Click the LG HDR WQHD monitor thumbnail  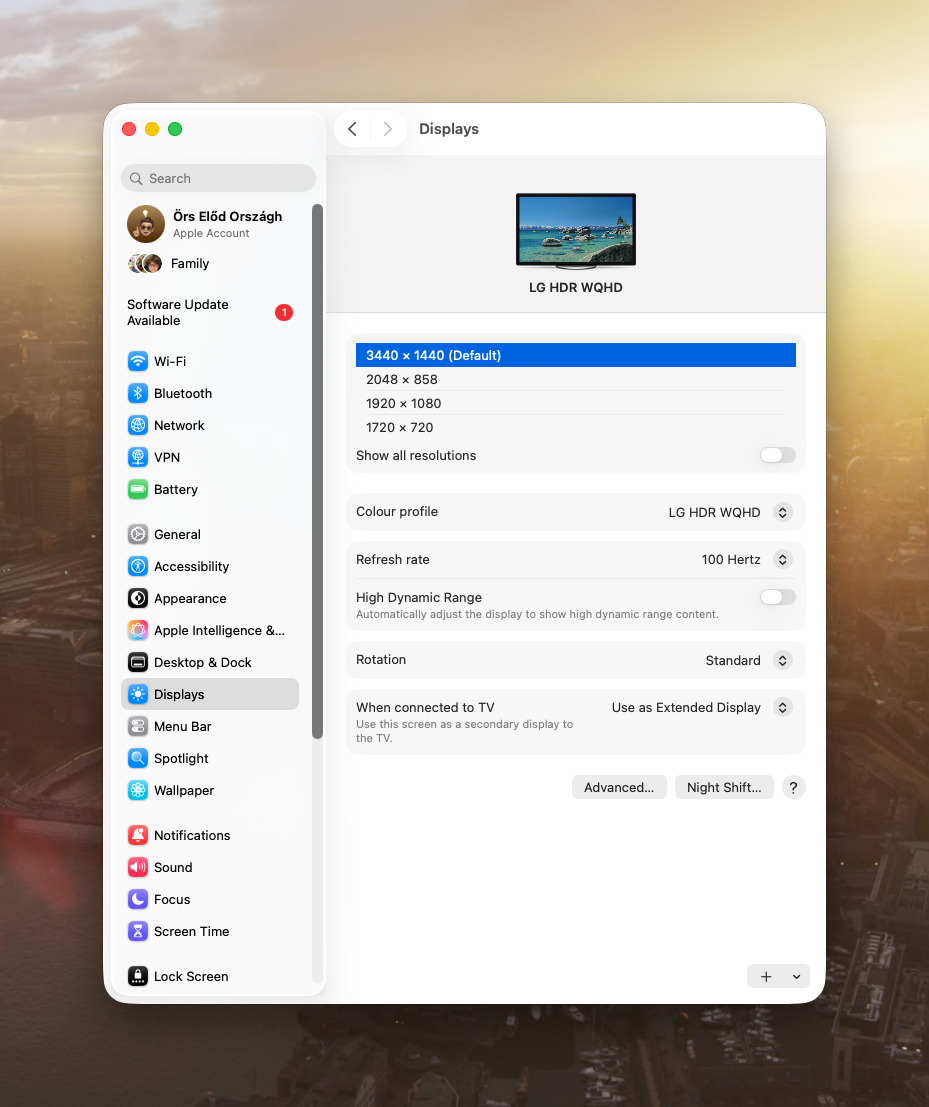pyautogui.click(x=576, y=231)
